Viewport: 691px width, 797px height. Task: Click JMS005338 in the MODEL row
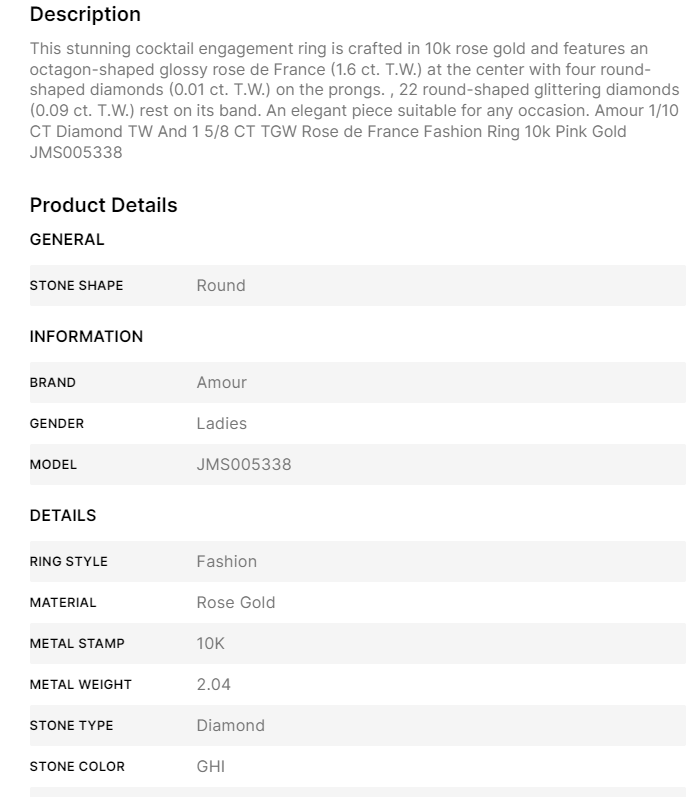tap(244, 465)
